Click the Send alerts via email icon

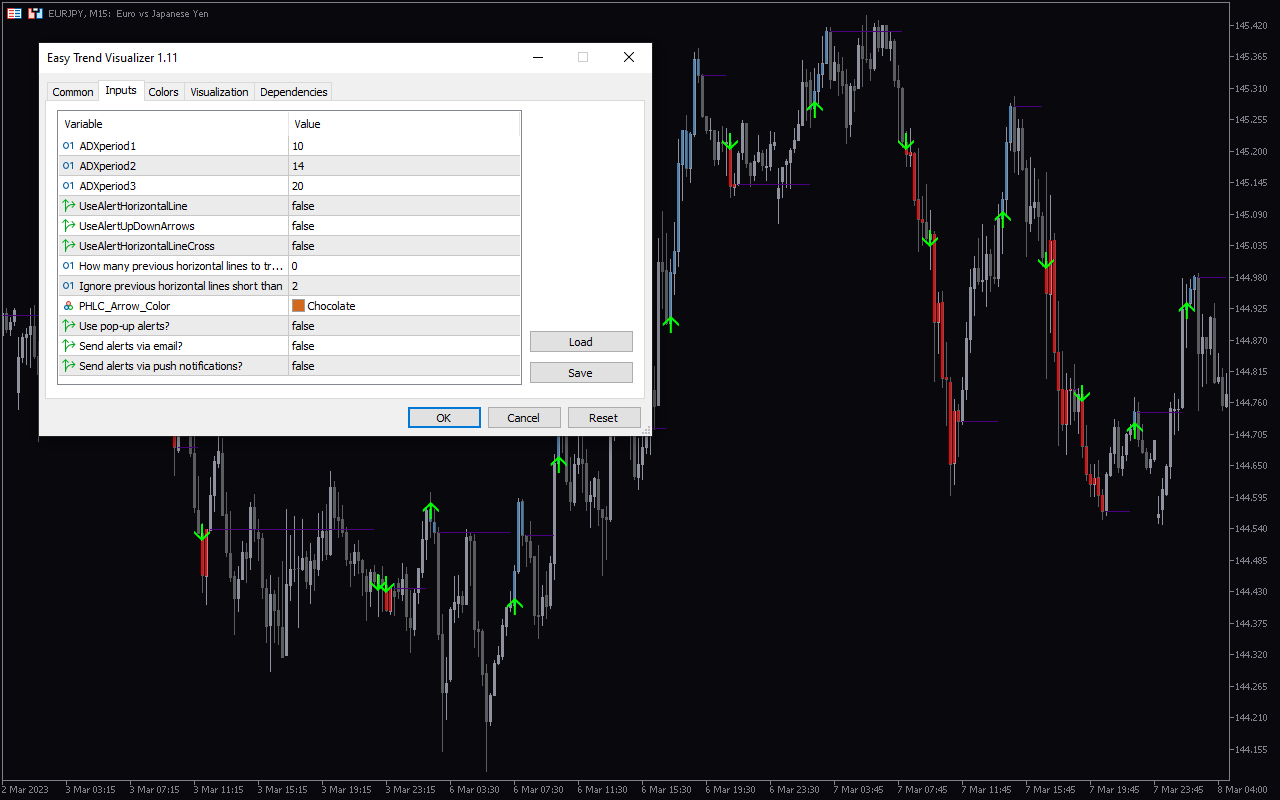click(69, 346)
